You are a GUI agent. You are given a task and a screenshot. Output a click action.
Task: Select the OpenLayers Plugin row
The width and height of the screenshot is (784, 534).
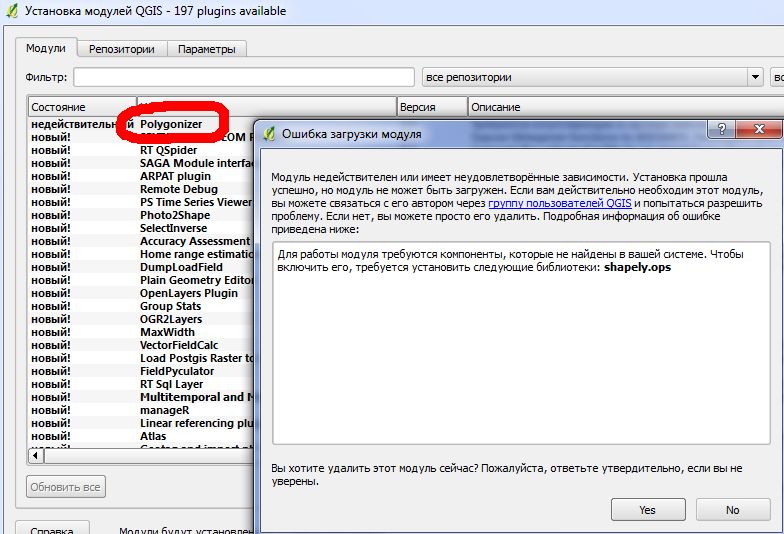(x=189, y=293)
